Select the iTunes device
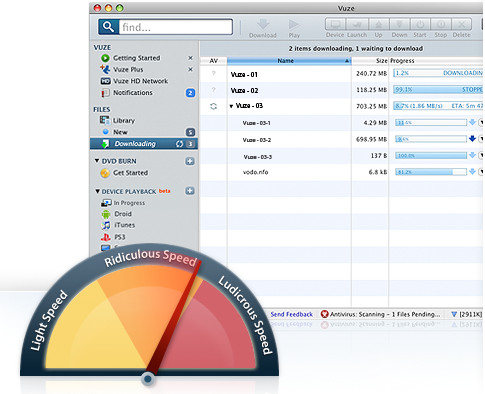Viewport: 485px width, 394px height. (124, 225)
